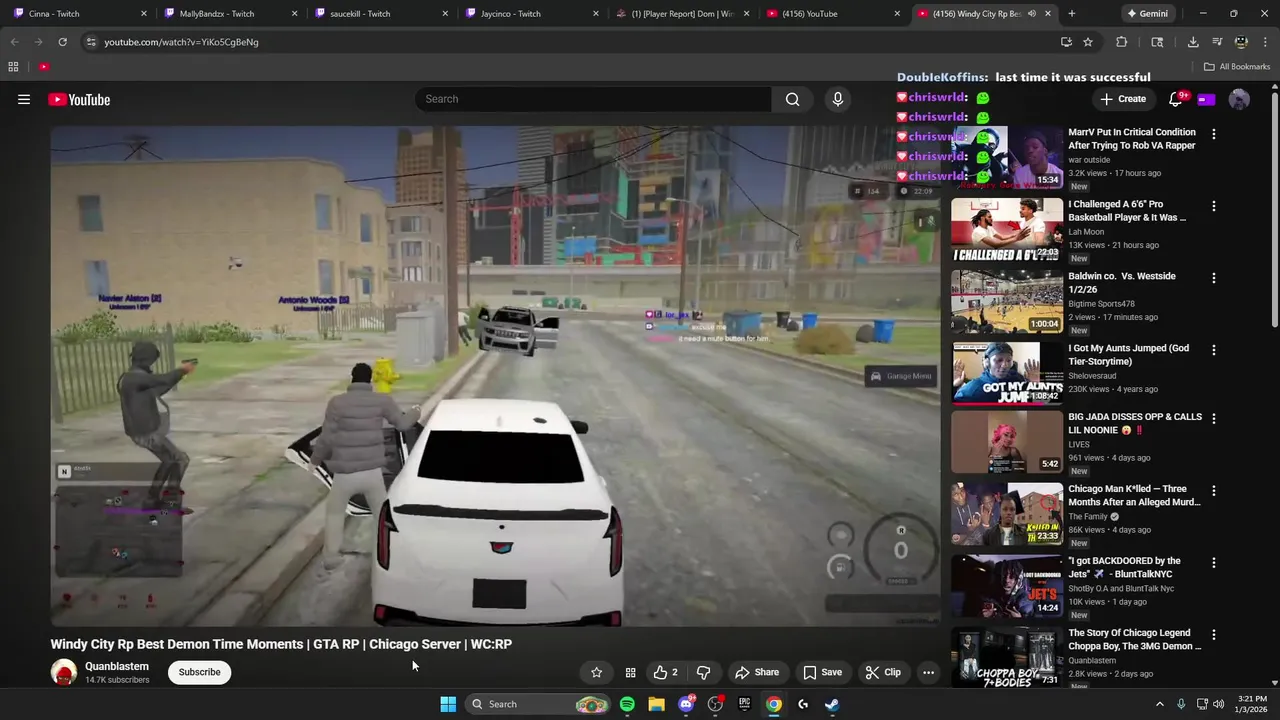Open more actions ellipsis under video
This screenshot has width=1280, height=720.
(x=928, y=672)
